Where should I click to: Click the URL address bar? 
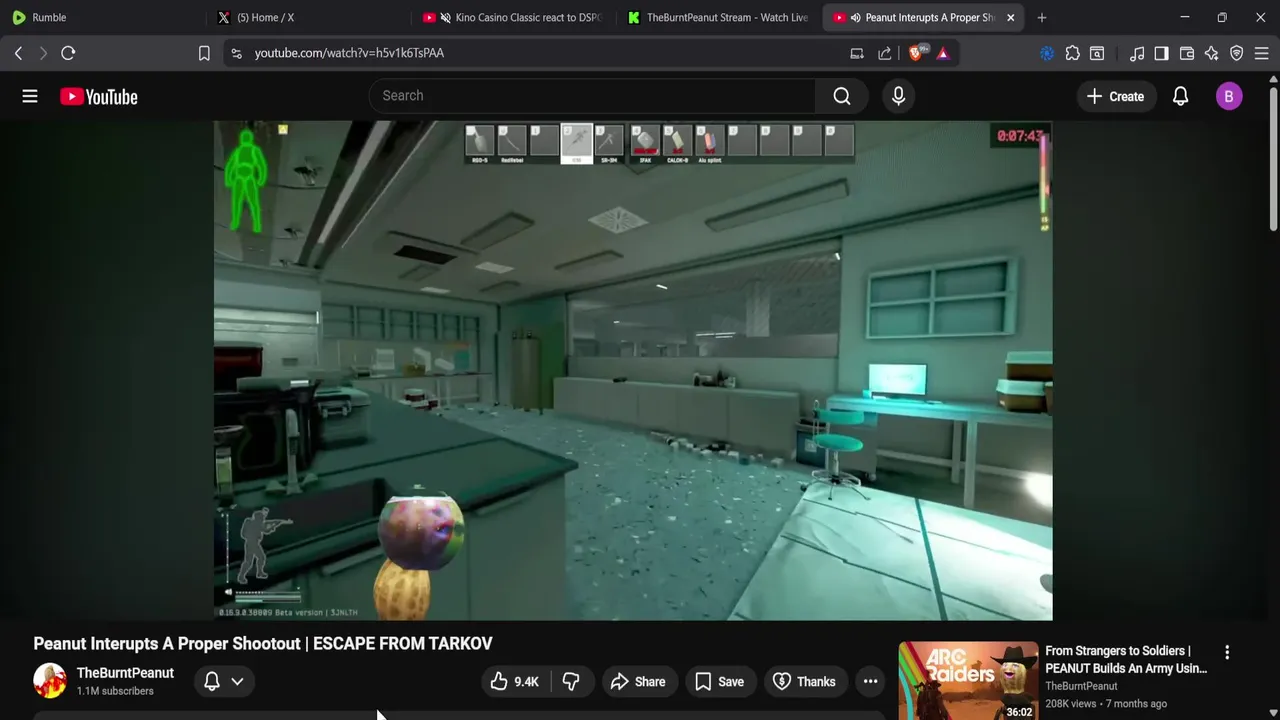(540, 53)
